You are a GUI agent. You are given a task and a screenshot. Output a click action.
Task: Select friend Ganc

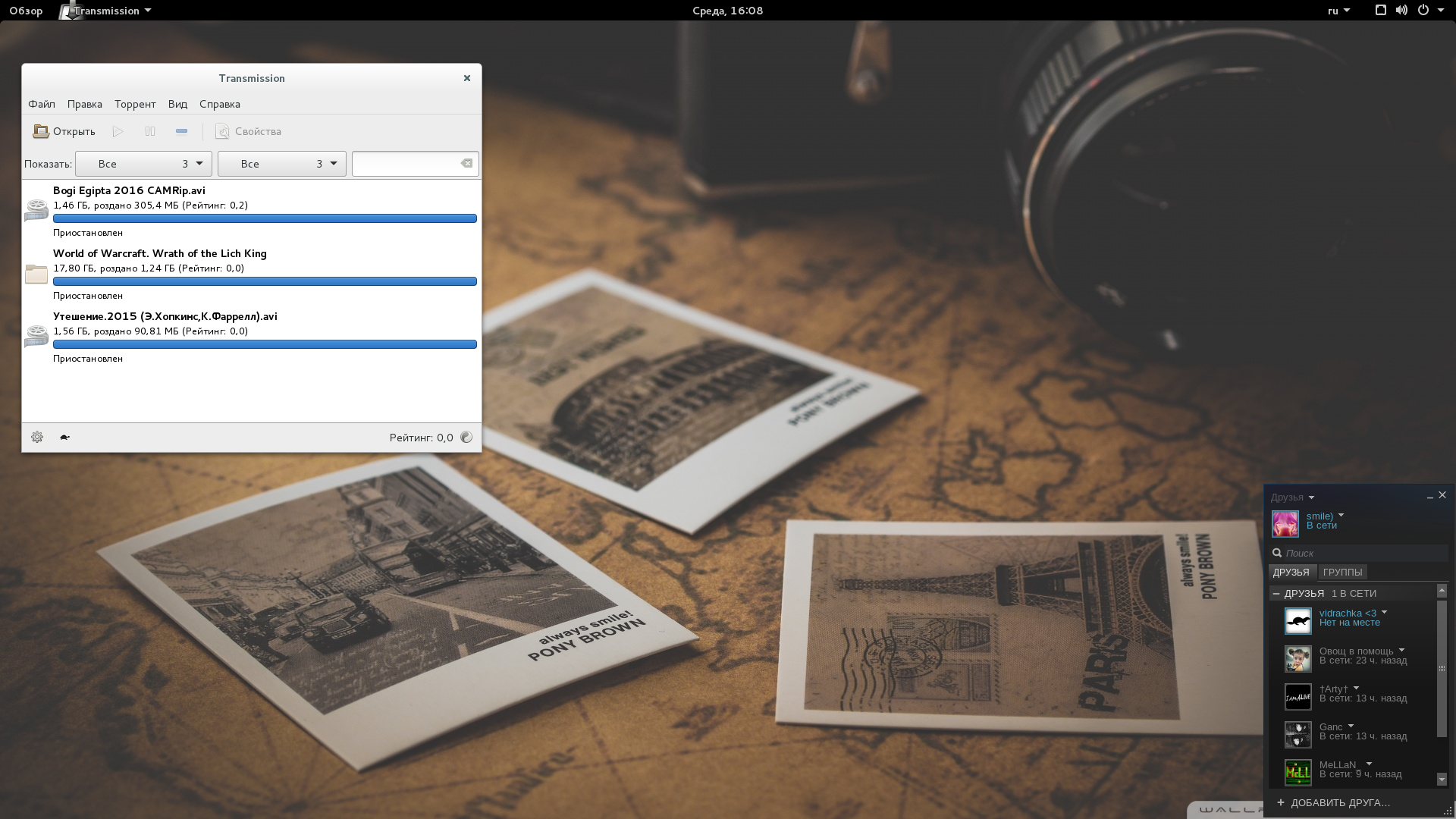coord(1352,734)
